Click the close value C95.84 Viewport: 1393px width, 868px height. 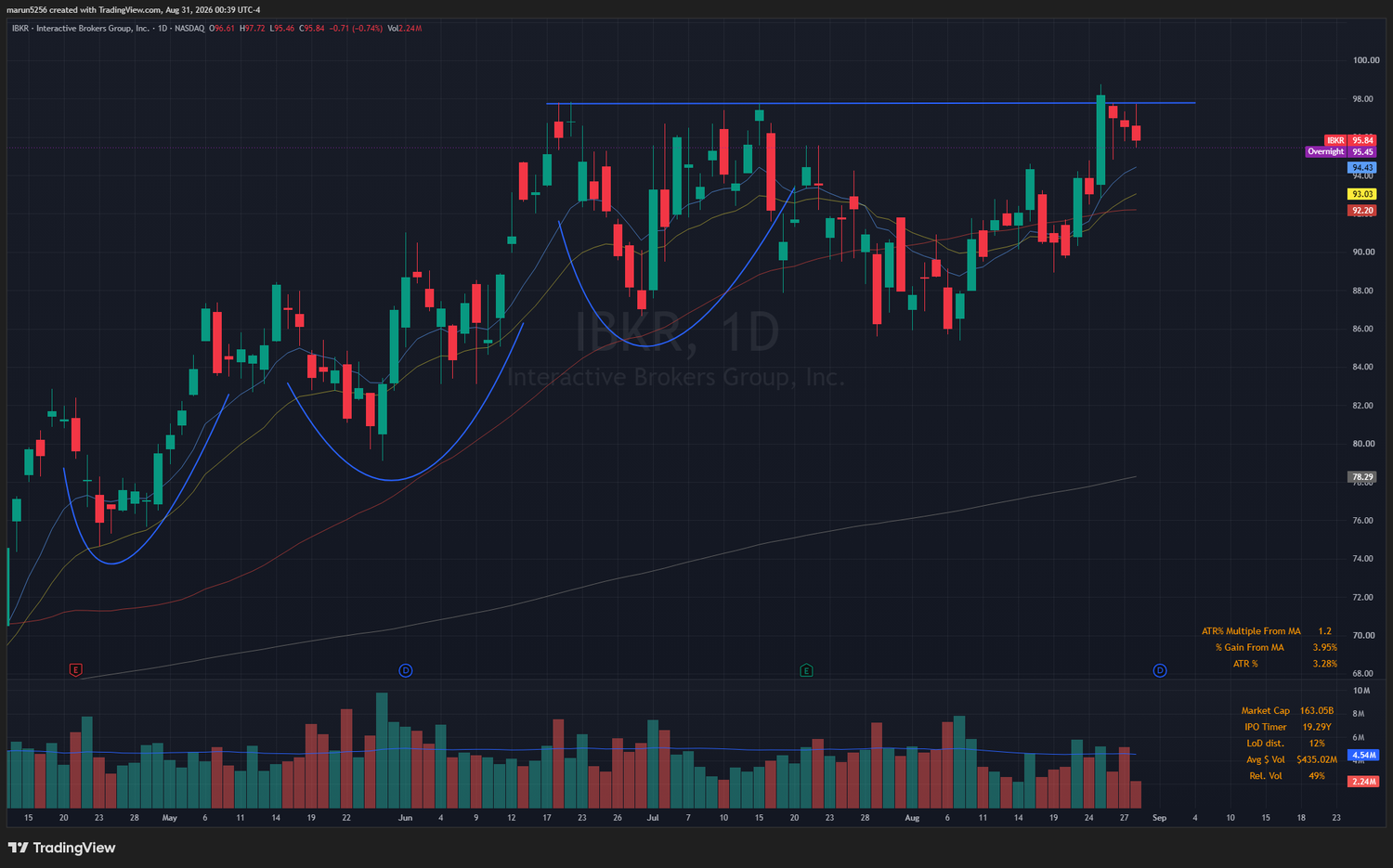point(312,28)
